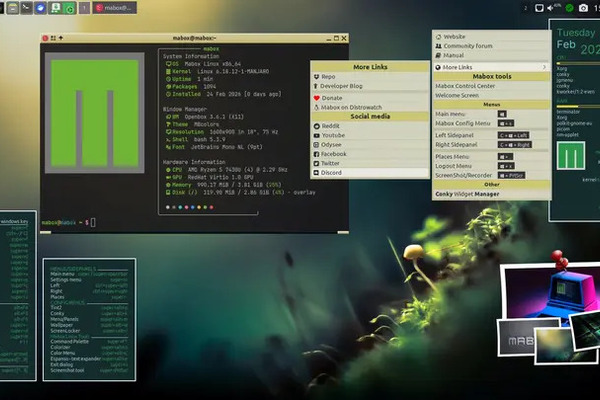Switch to workspace 2 in the tray area

point(525,8)
